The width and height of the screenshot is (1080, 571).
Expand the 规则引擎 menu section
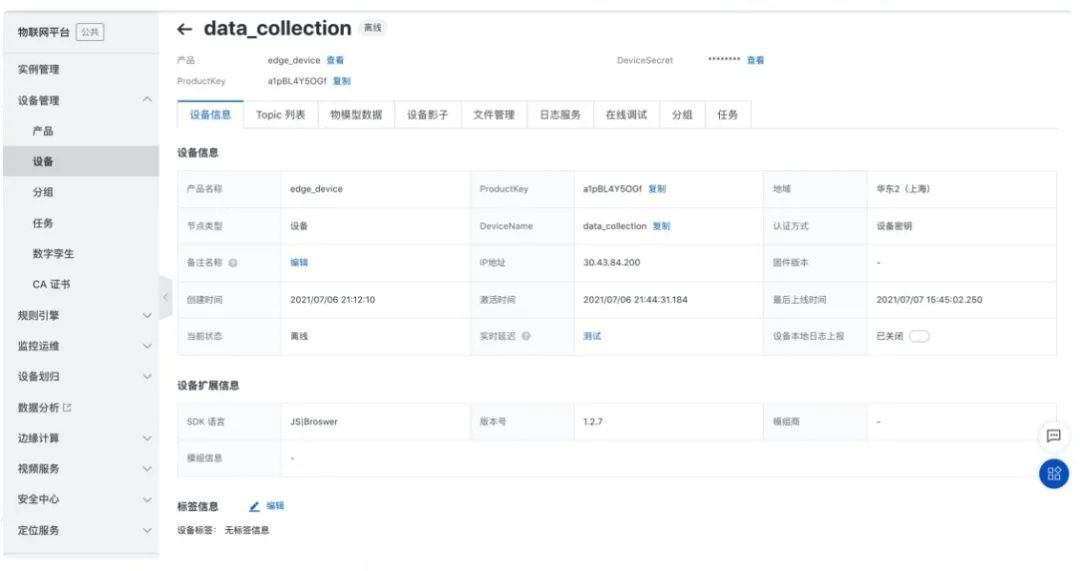click(147, 315)
